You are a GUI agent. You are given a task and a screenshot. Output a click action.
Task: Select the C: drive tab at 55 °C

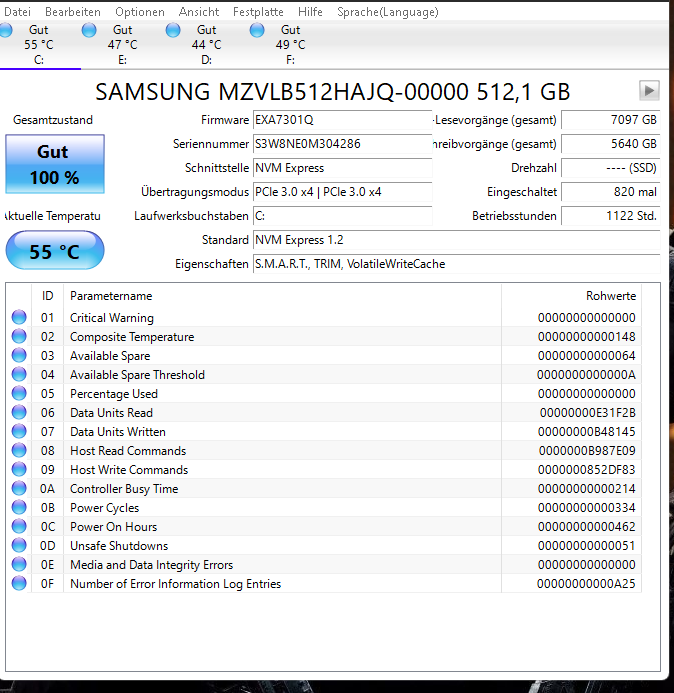pyautogui.click(x=38, y=45)
